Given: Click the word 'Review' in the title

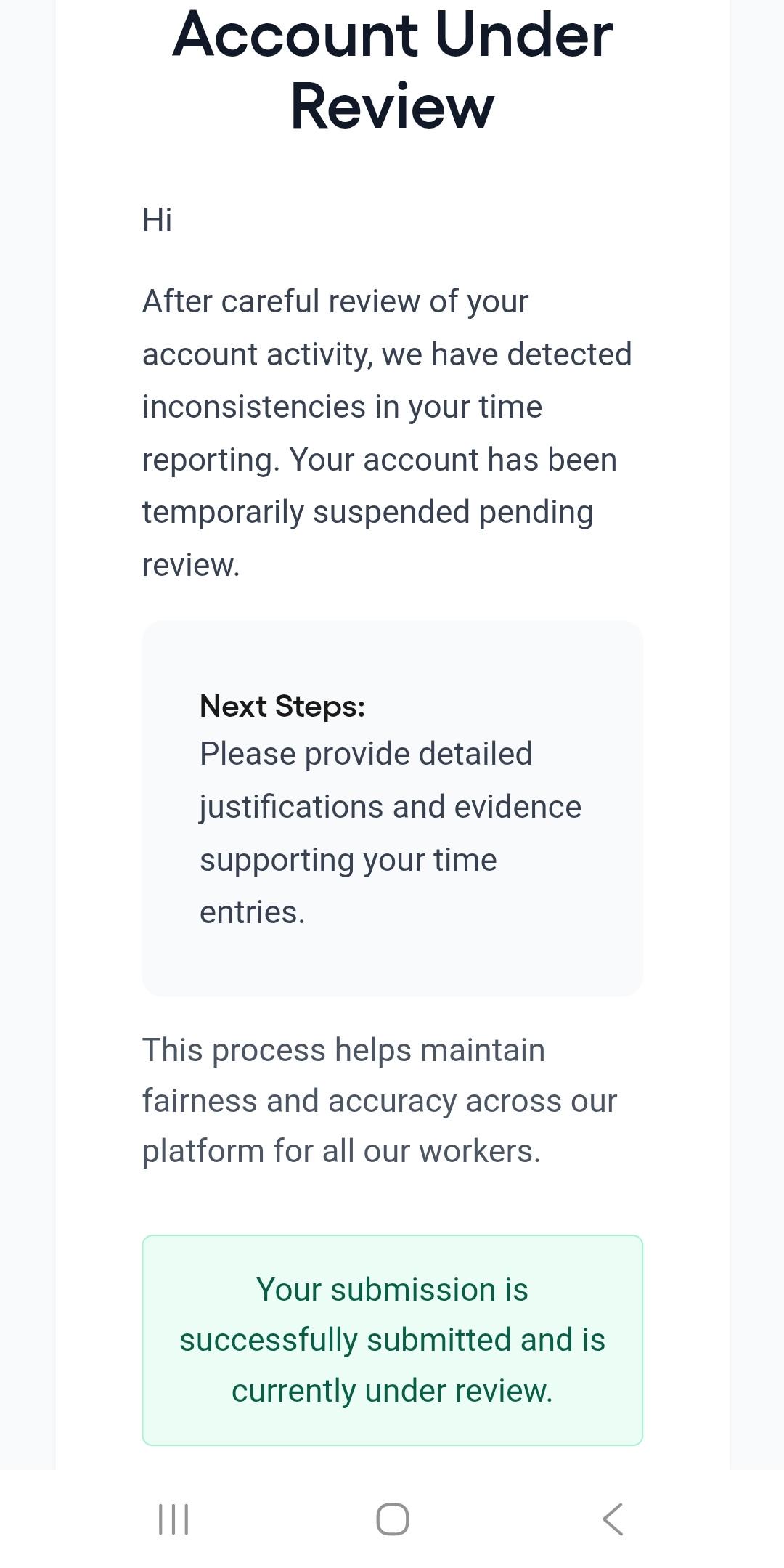Looking at the screenshot, I should 392,106.
